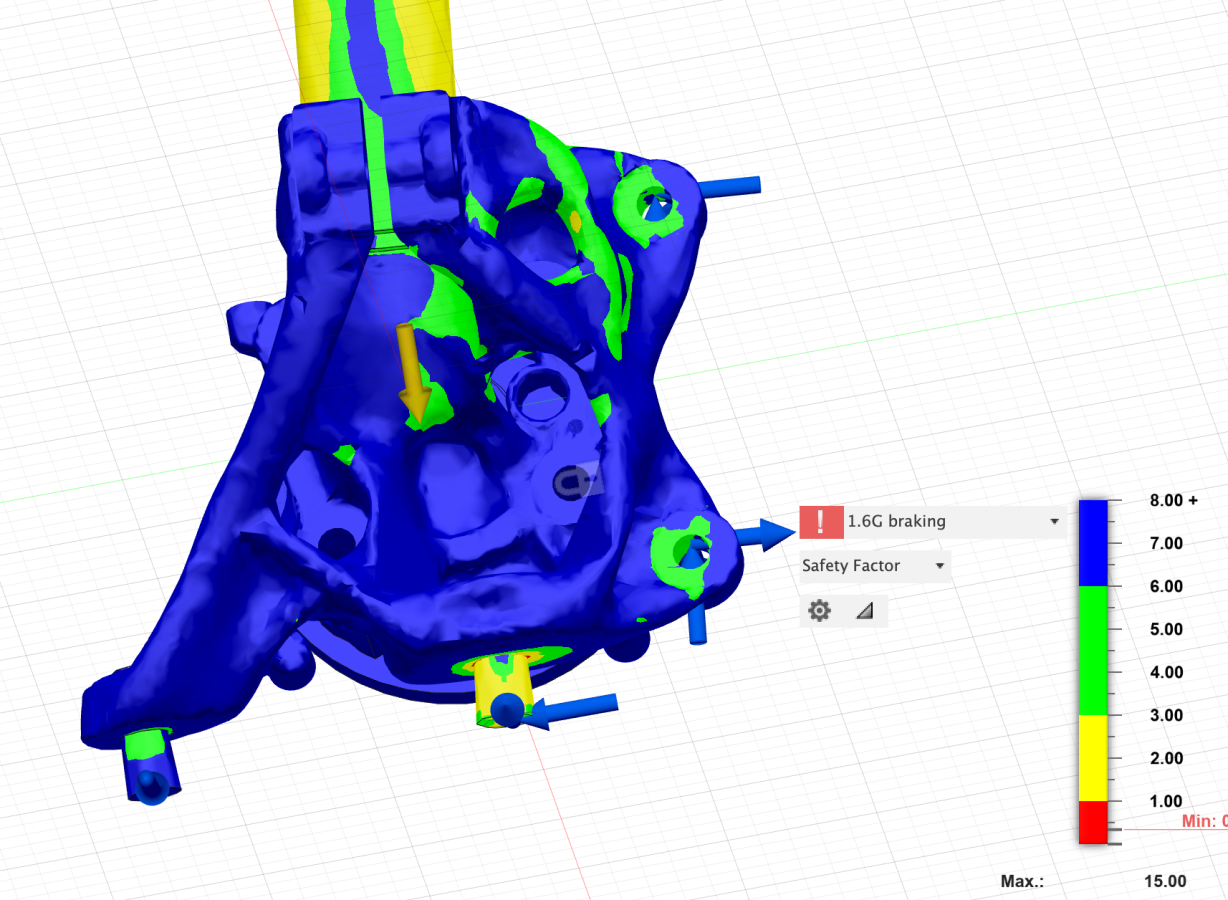Click the fixed constraint lock glyph on the model

tap(574, 482)
